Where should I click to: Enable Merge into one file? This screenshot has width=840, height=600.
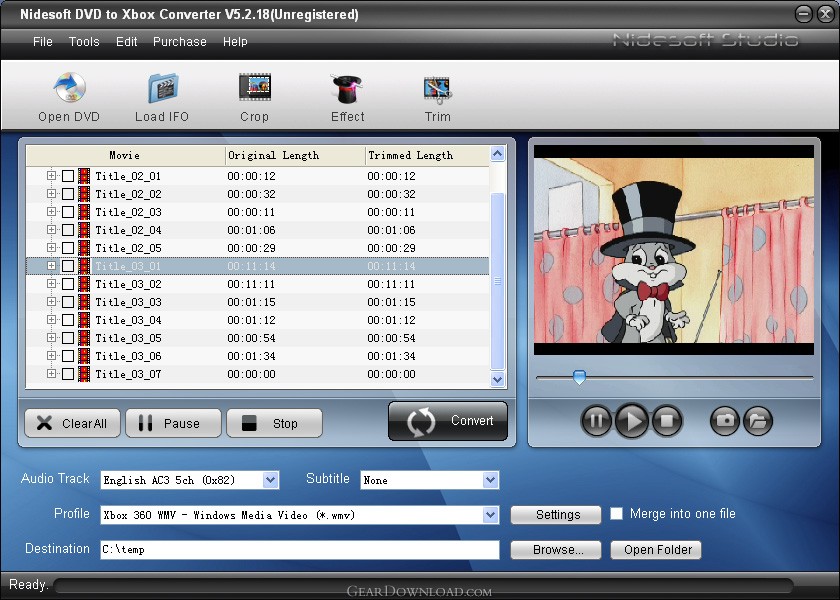[617, 514]
